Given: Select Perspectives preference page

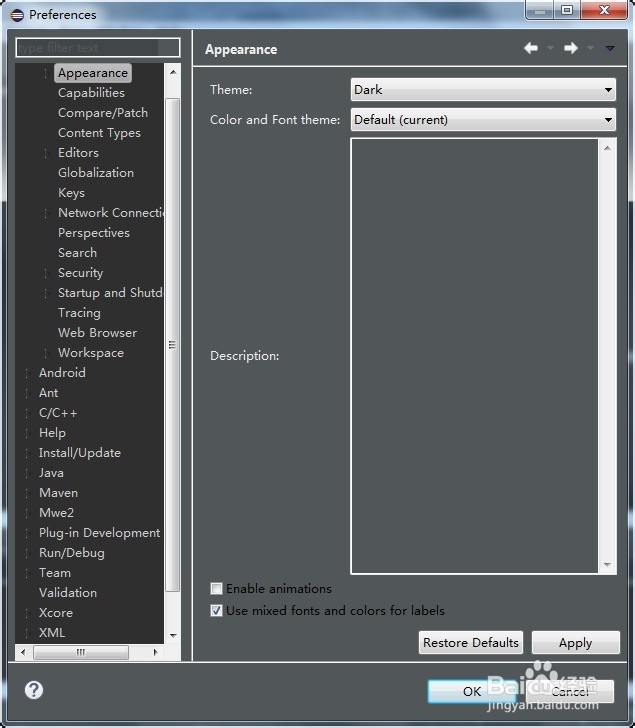Looking at the screenshot, I should pyautogui.click(x=94, y=233).
